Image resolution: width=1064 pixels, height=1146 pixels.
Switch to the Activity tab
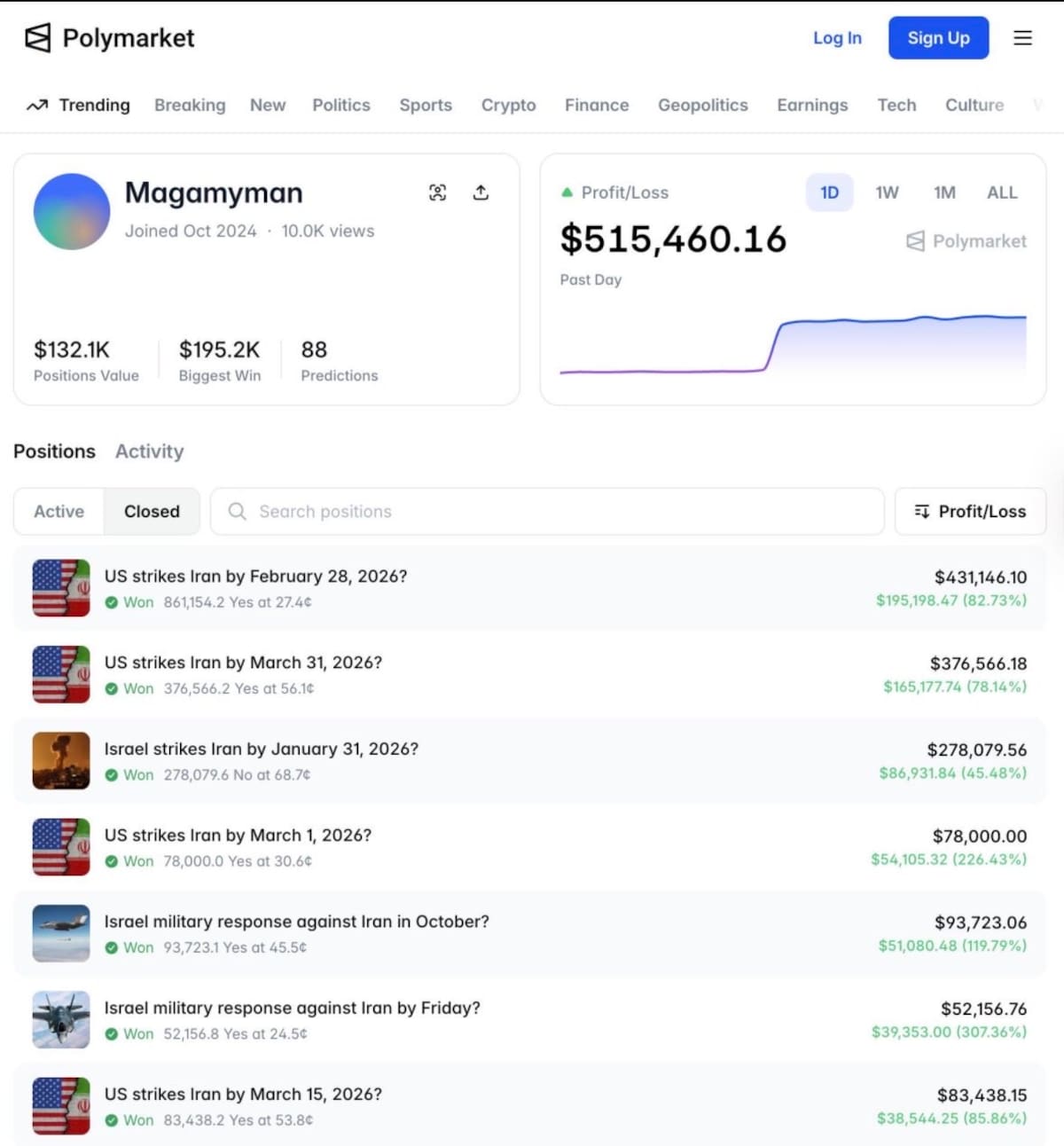pyautogui.click(x=149, y=451)
